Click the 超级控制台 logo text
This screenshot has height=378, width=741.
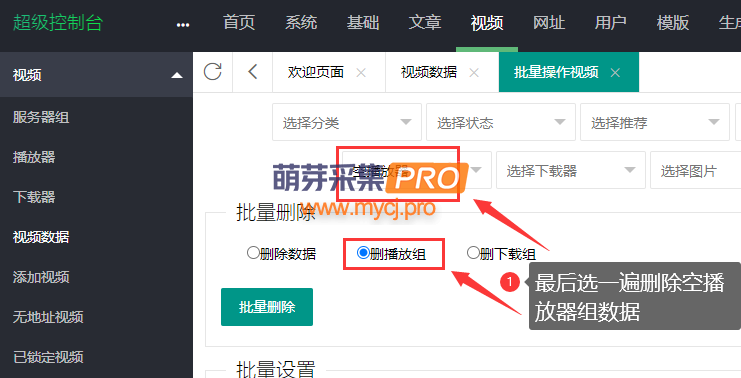58,23
